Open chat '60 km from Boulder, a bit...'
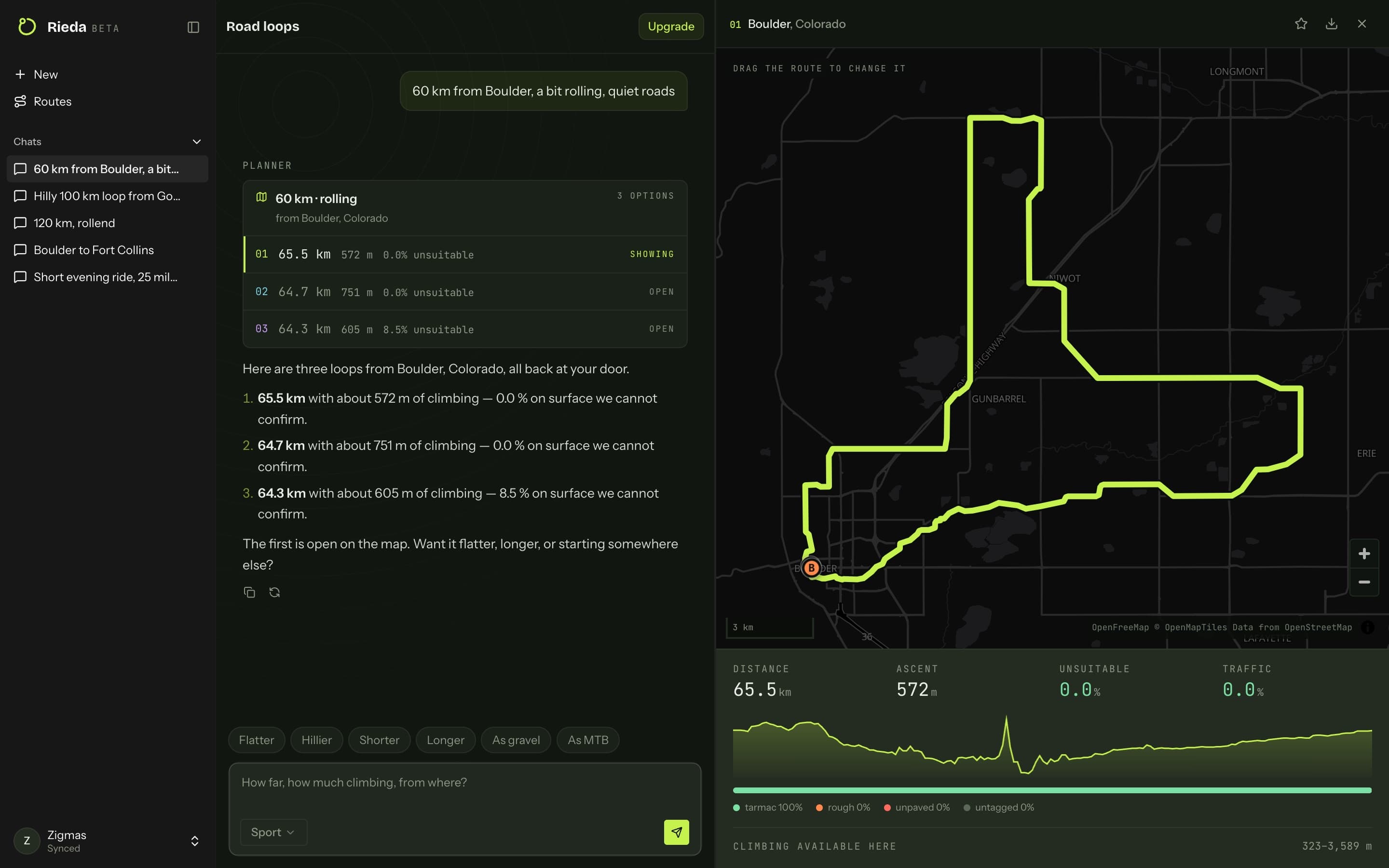 pos(108,169)
